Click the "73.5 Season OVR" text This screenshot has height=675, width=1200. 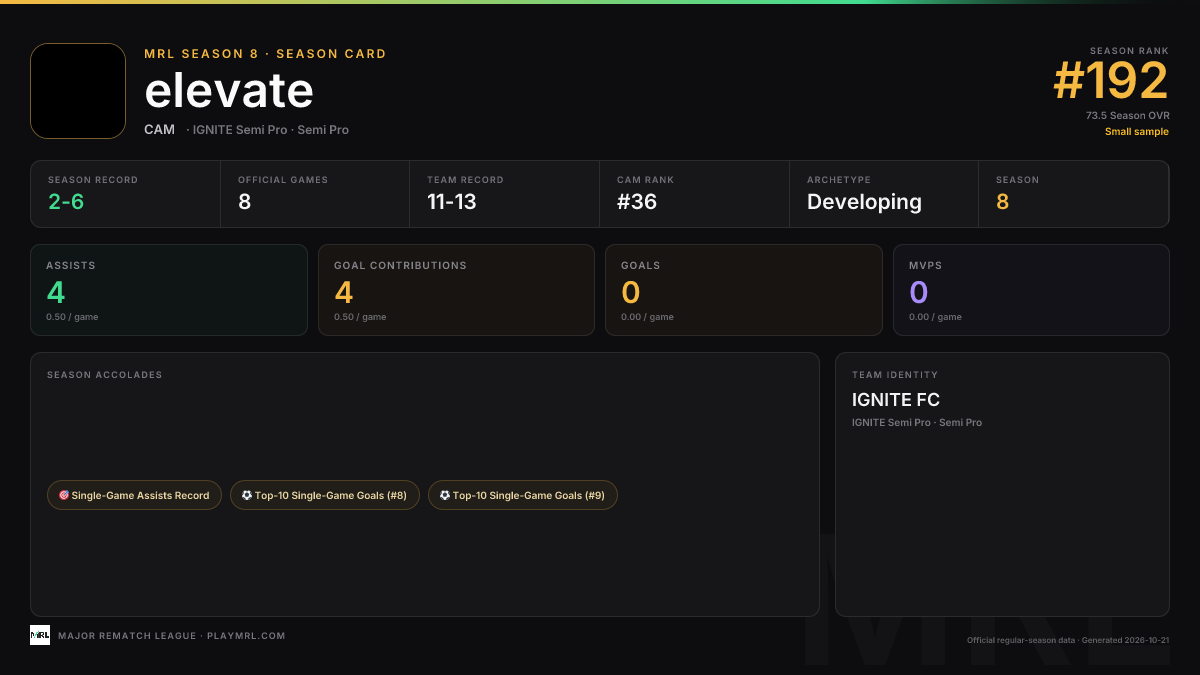coord(1127,116)
